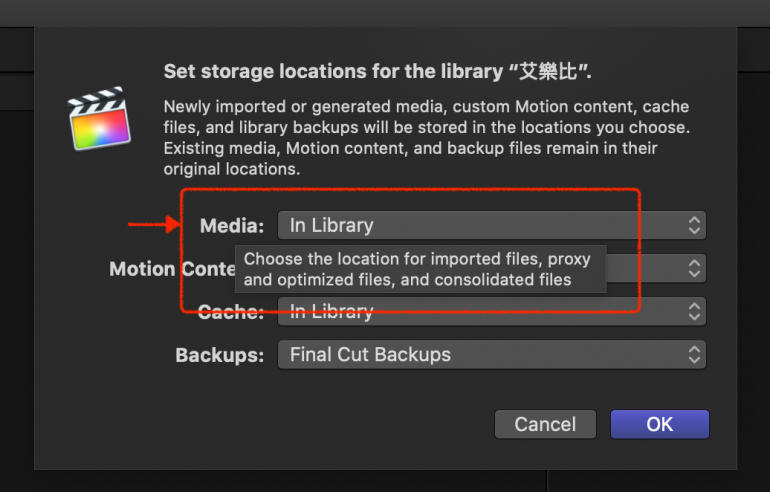Click the Media label
This screenshot has width=770, height=492.
pyautogui.click(x=232, y=226)
